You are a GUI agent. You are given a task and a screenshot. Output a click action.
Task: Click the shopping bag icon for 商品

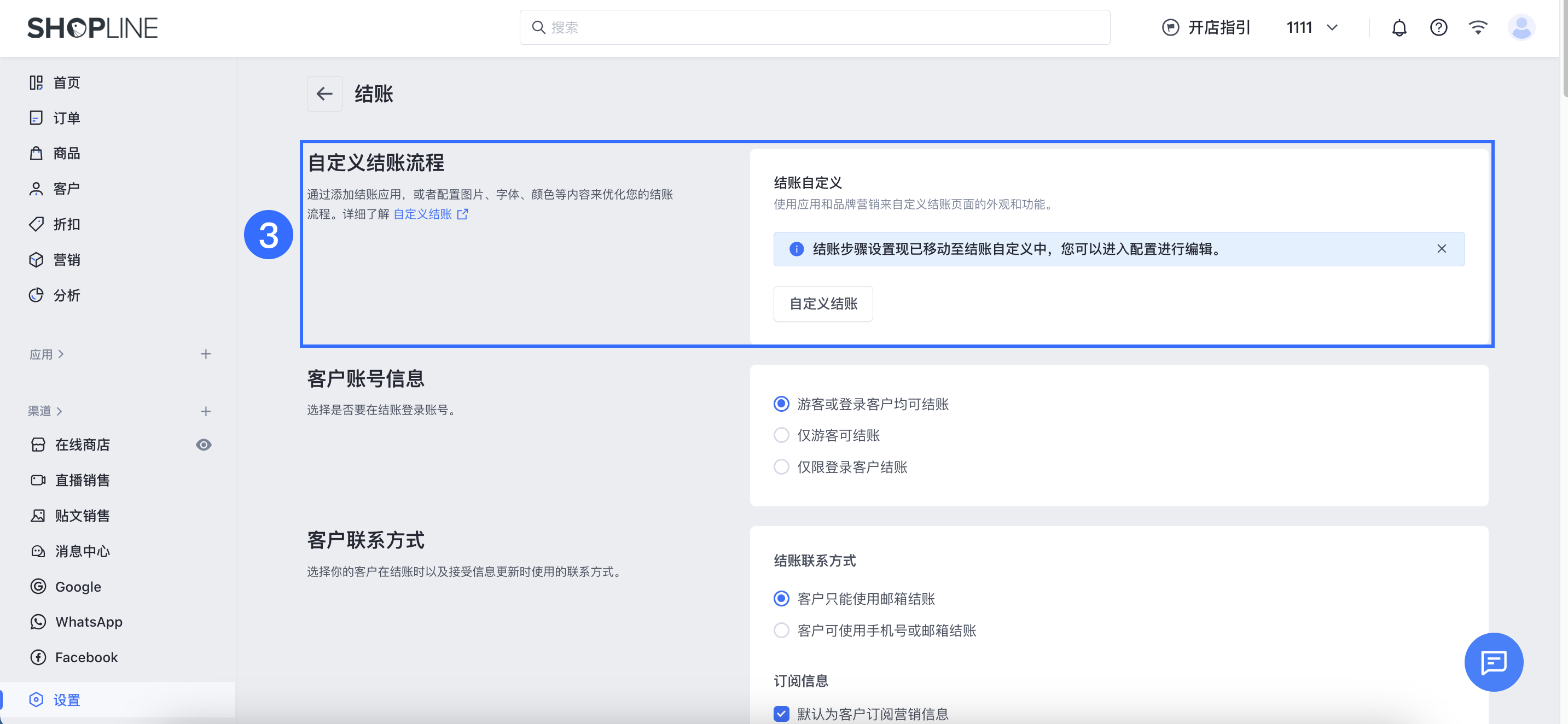coord(37,153)
